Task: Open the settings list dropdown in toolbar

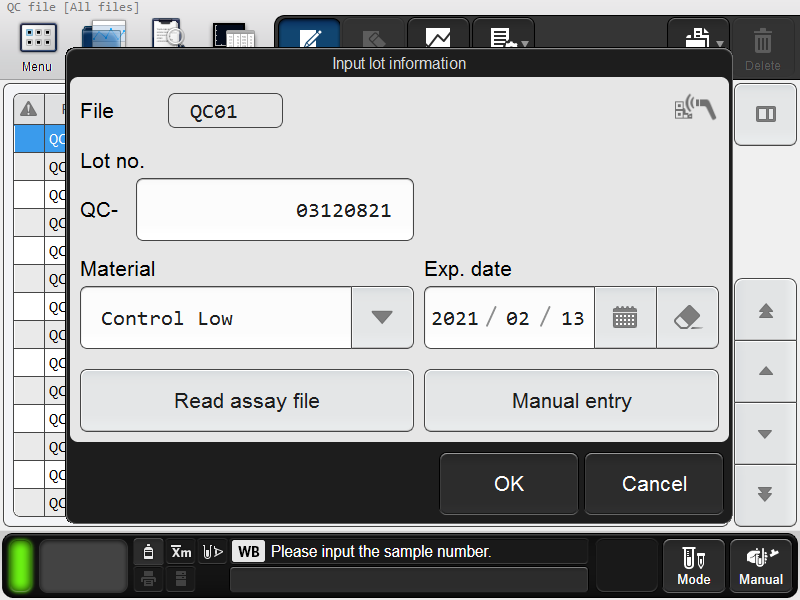Action: click(504, 36)
